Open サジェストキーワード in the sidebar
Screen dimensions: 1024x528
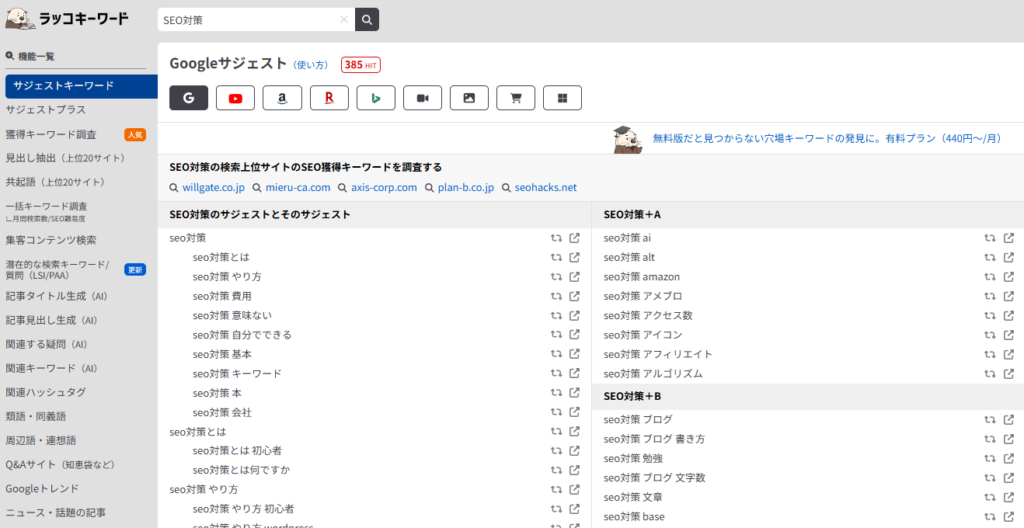pos(81,86)
